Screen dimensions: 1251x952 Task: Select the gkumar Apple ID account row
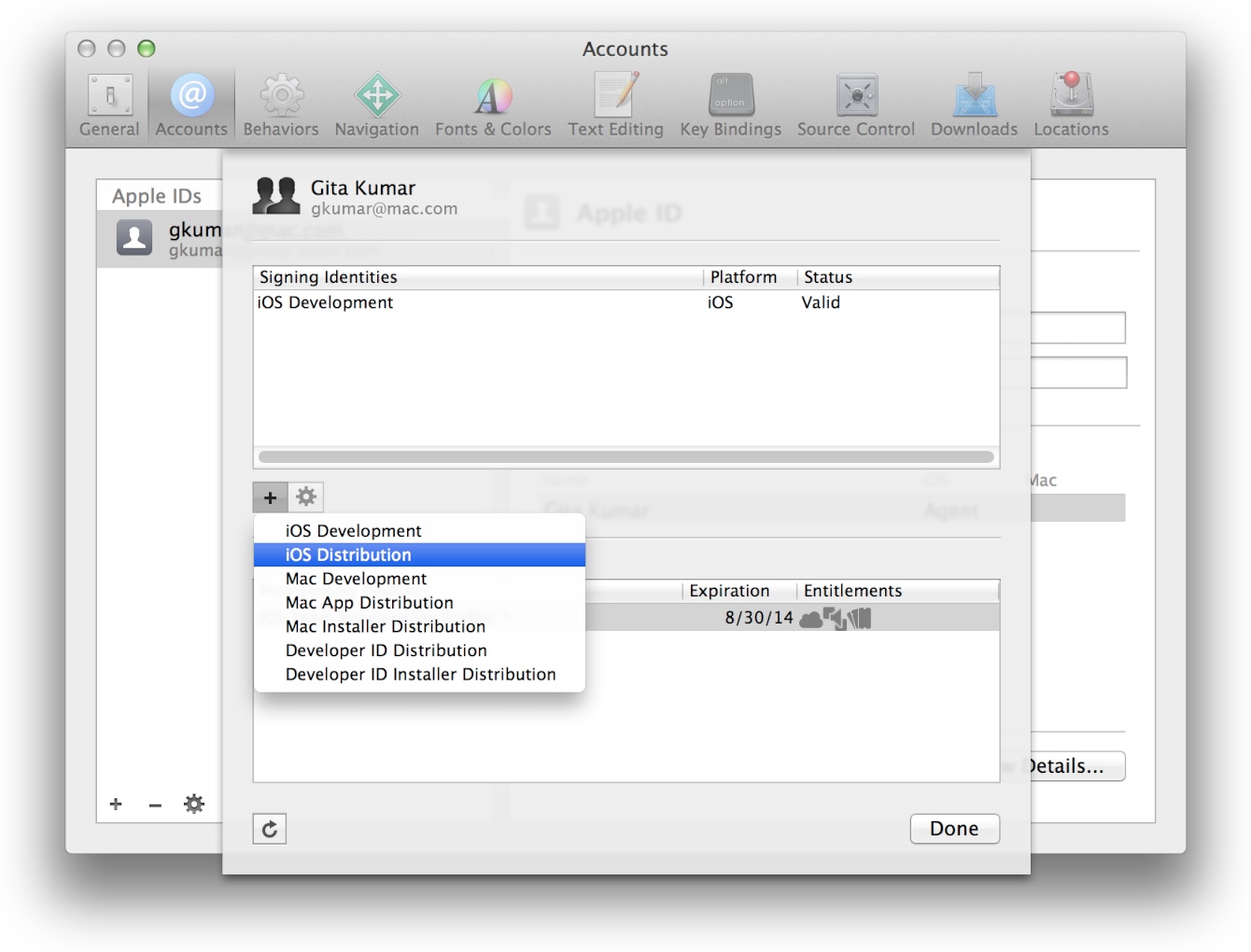tap(160, 239)
